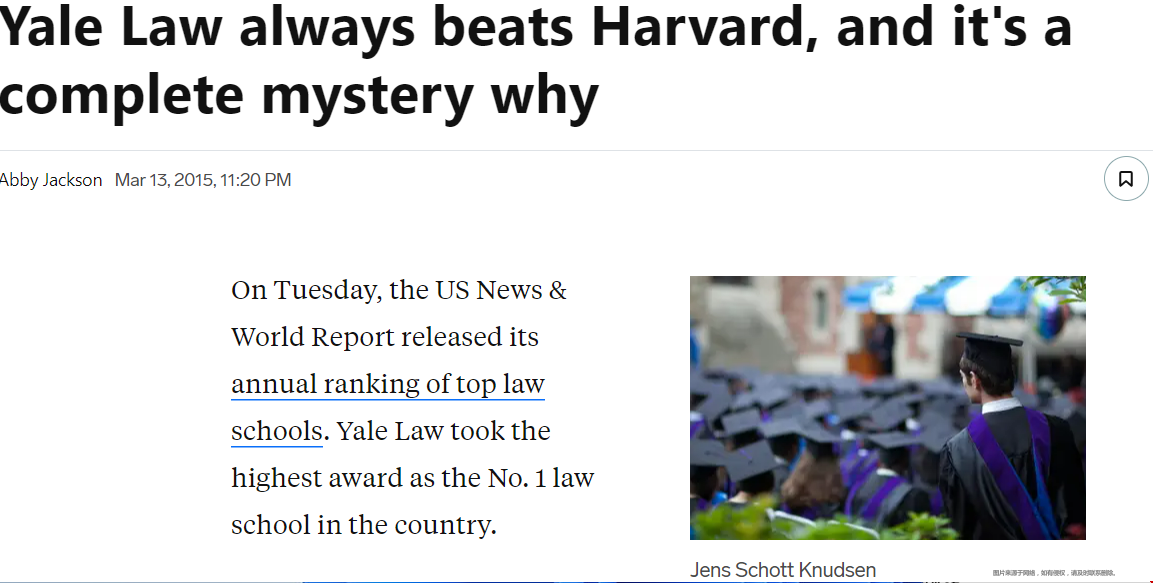Click the word 'Harvard' in the headline

(x=704, y=26)
